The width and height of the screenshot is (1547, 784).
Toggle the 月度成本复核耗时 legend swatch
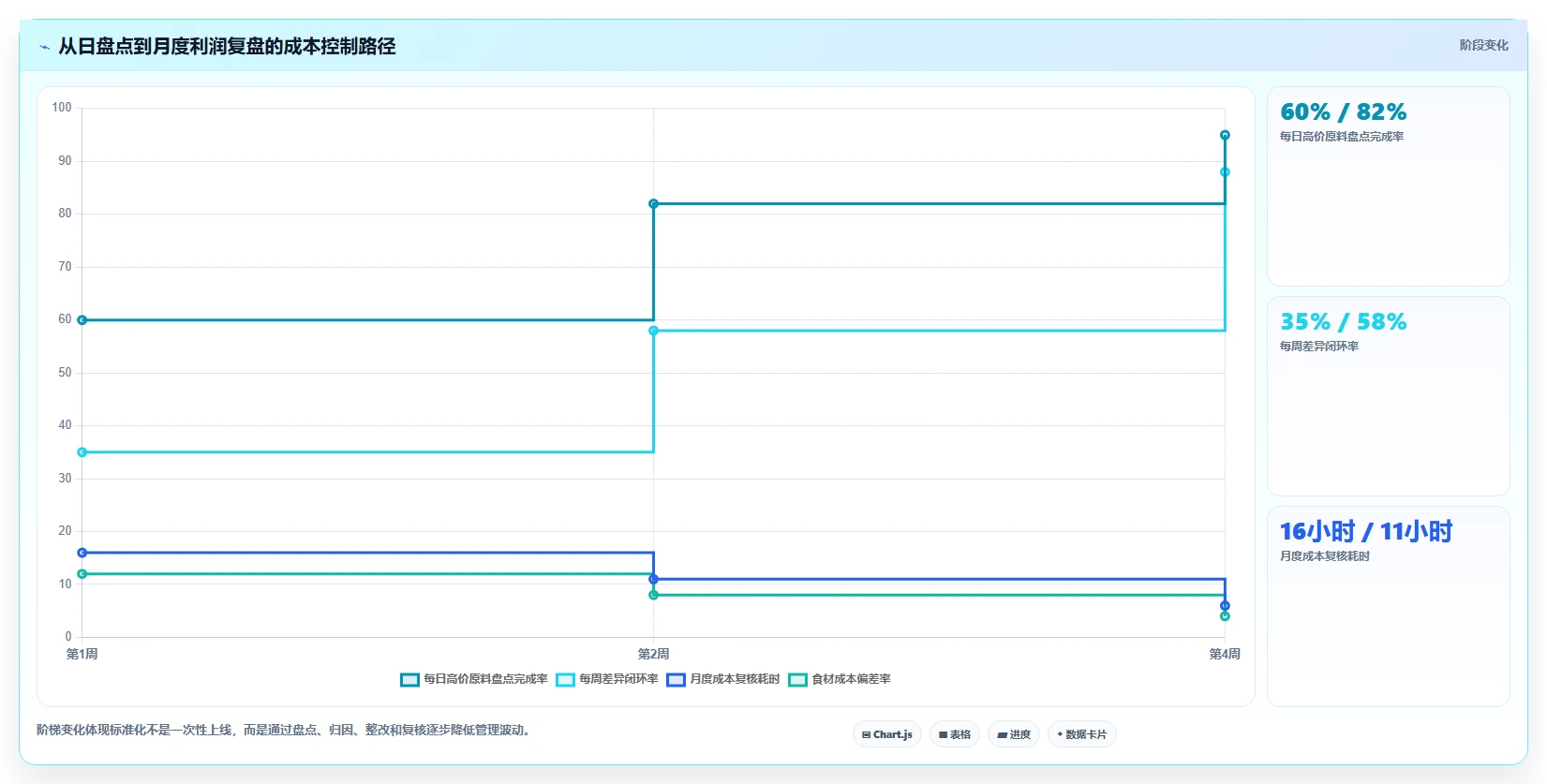(677, 680)
